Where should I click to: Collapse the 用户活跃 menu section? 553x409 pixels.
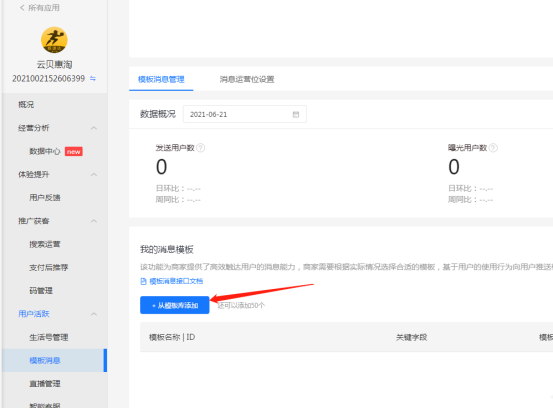[x=94, y=314]
